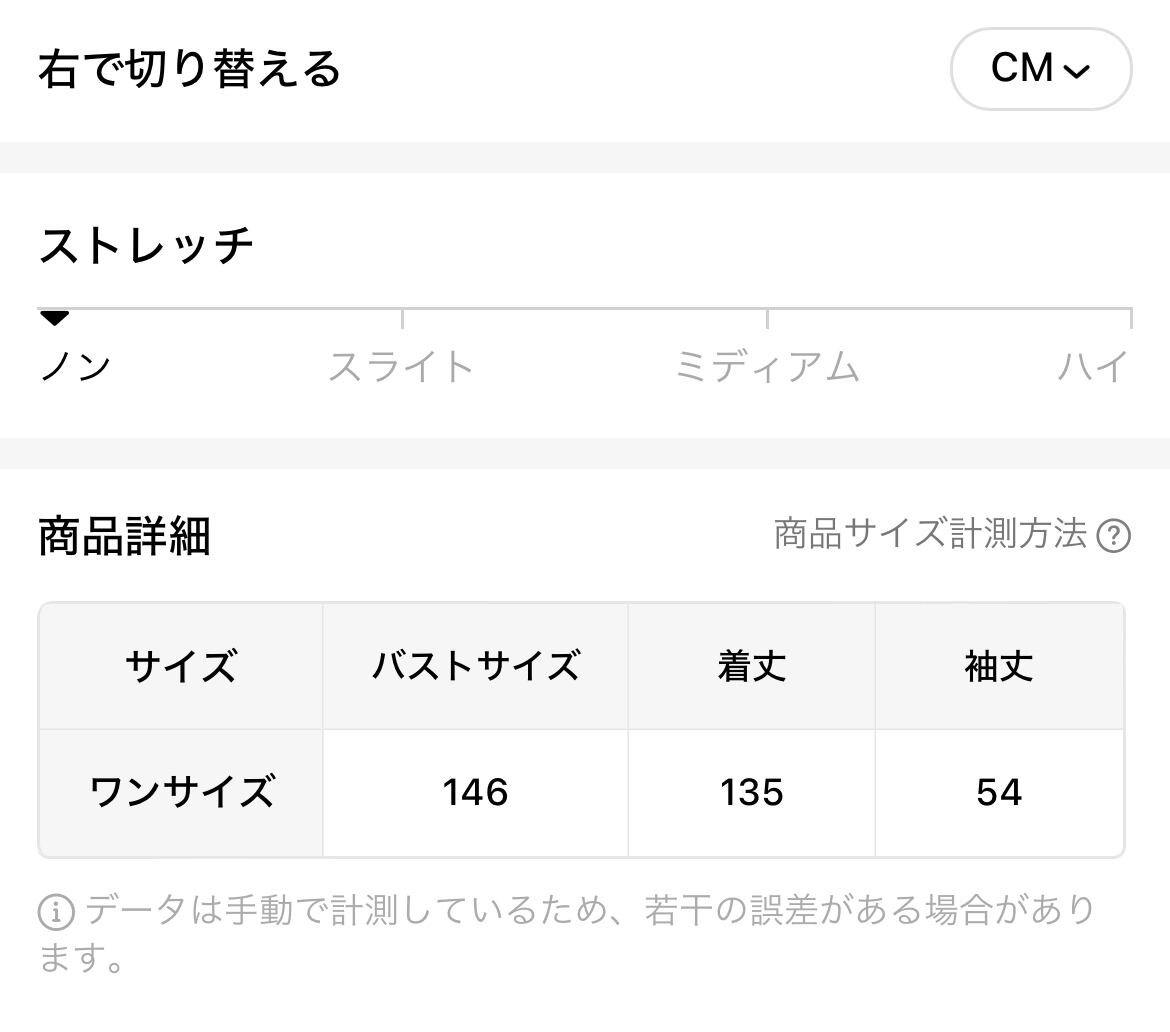Click the question mark help icon
Image resolution: width=1170 pixels, height=1032 pixels.
(1113, 536)
